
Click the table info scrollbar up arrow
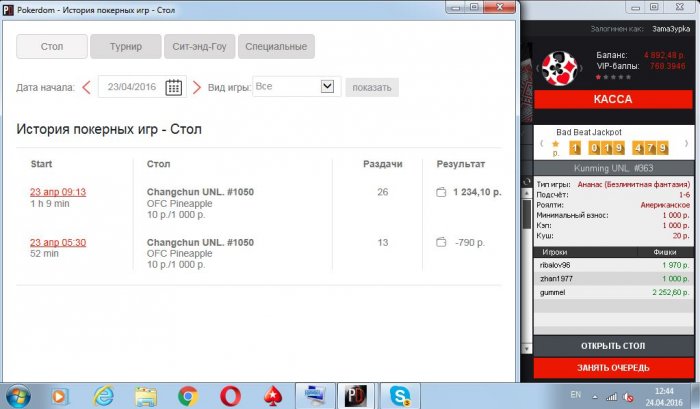pos(527,193)
